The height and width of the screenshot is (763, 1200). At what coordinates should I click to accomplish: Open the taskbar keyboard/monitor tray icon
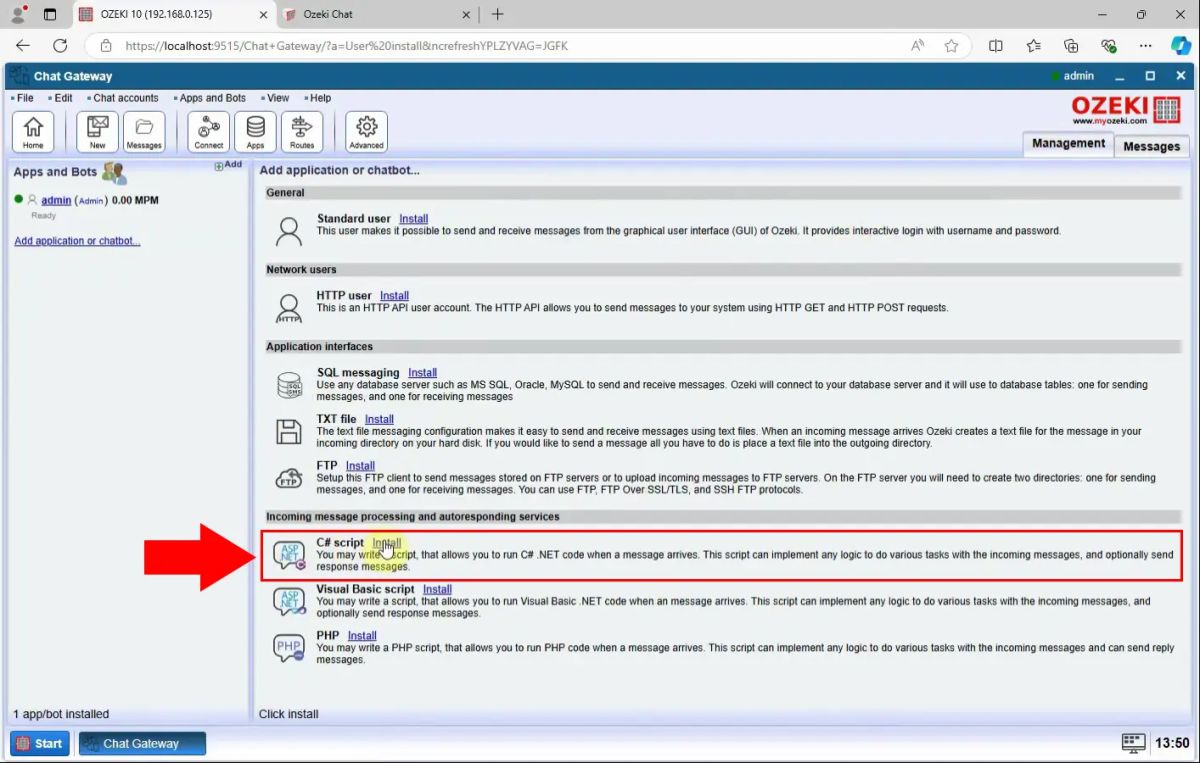point(1133,743)
